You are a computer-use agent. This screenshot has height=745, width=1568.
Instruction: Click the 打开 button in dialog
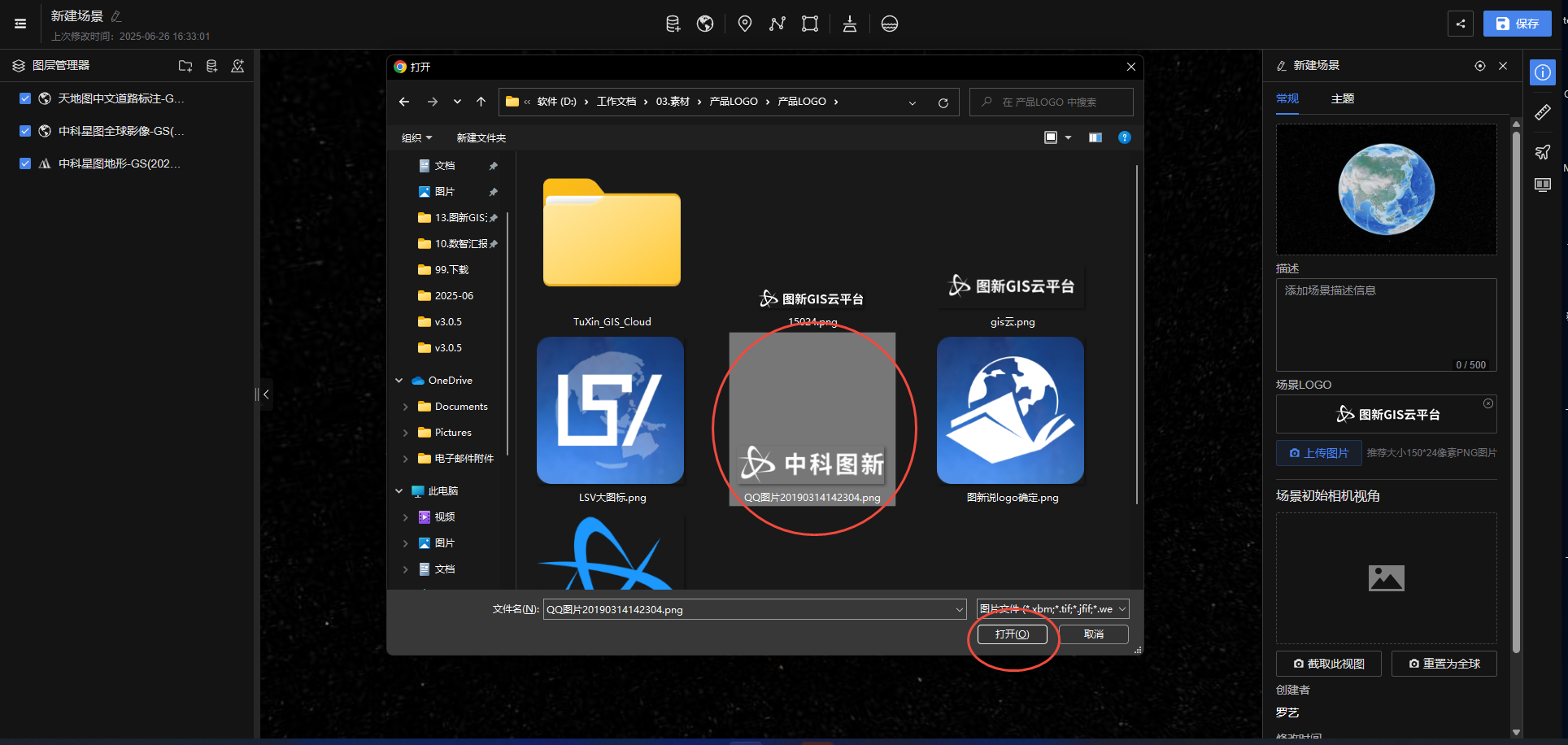1012,634
